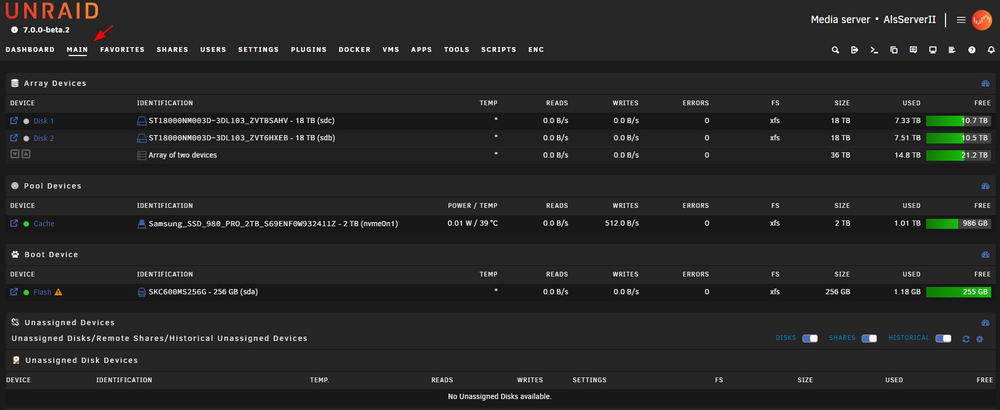Open Disk 2 browse icon
The width and height of the screenshot is (1000, 410).
[x=14, y=137]
